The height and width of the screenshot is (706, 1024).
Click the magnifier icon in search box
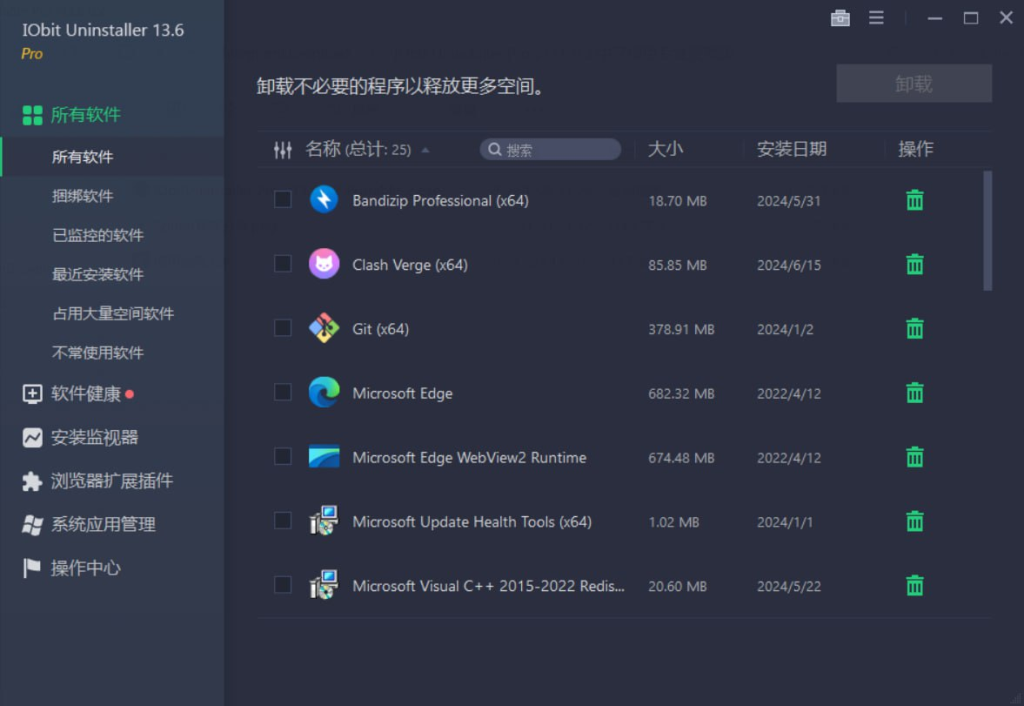pyautogui.click(x=495, y=150)
